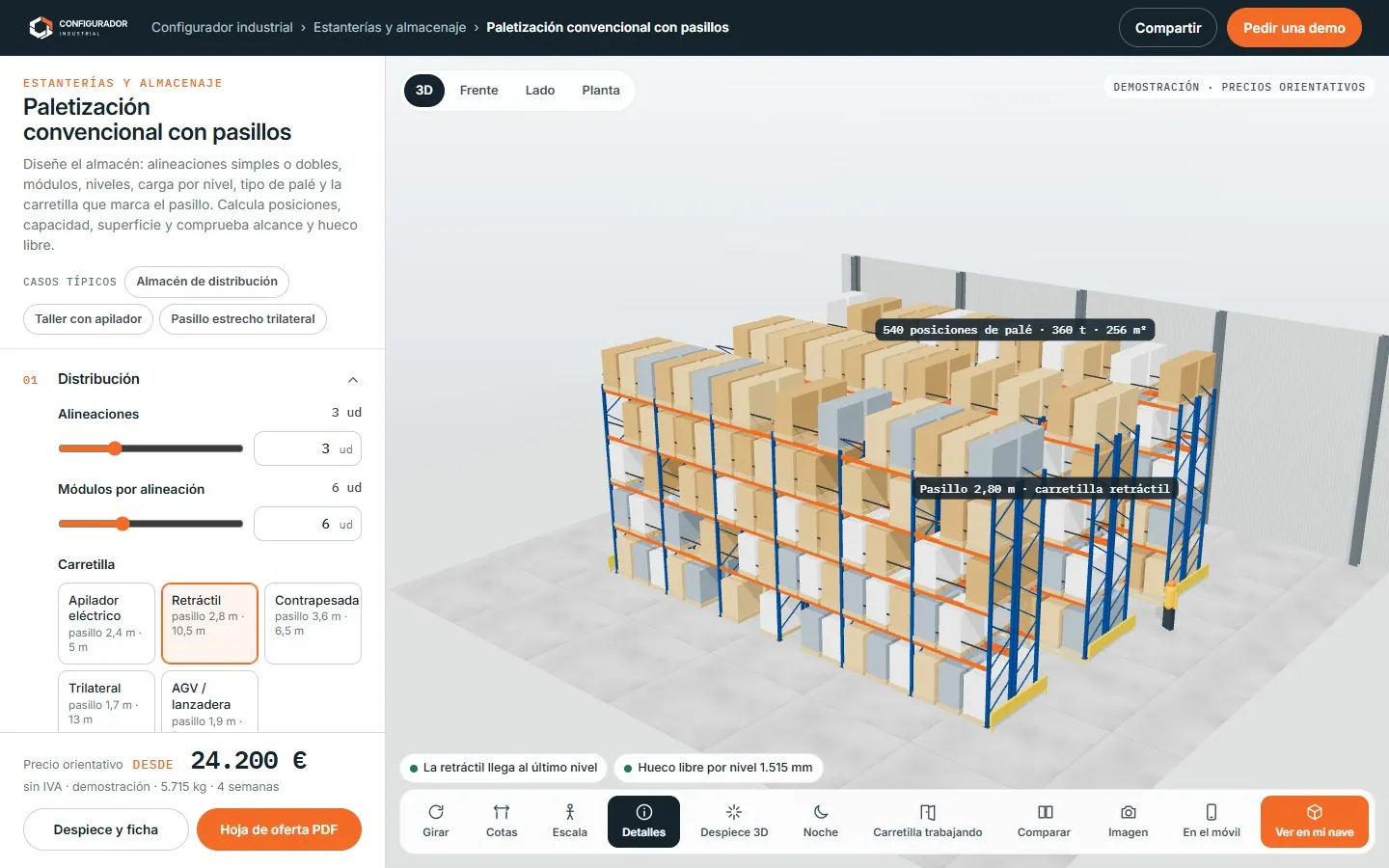Image resolution: width=1389 pixels, height=868 pixels.
Task: Go to Estanterías y almacenaje breadcrumb
Action: pyautogui.click(x=390, y=27)
